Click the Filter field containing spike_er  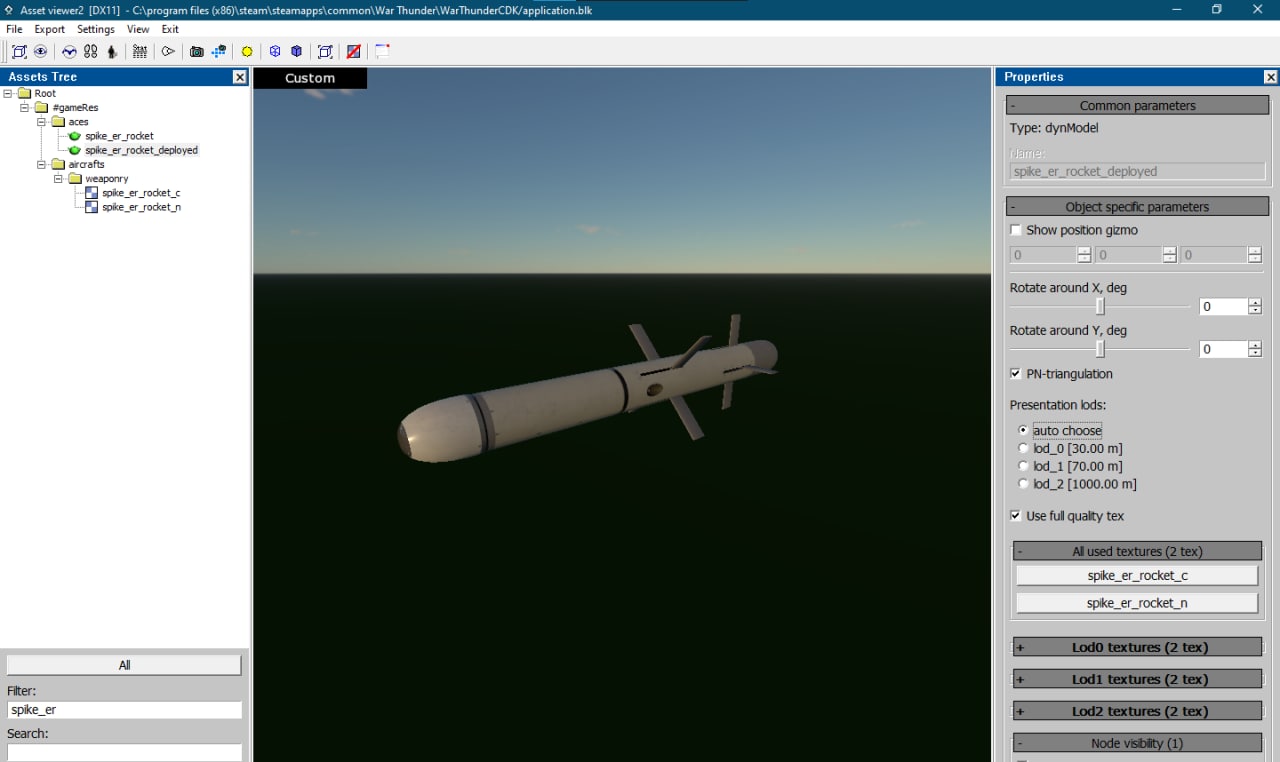coord(124,710)
